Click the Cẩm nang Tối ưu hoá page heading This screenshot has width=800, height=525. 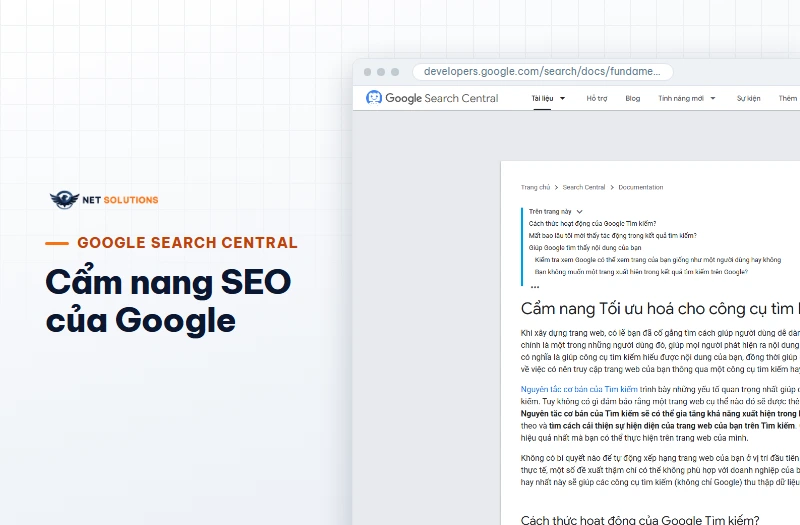660,309
